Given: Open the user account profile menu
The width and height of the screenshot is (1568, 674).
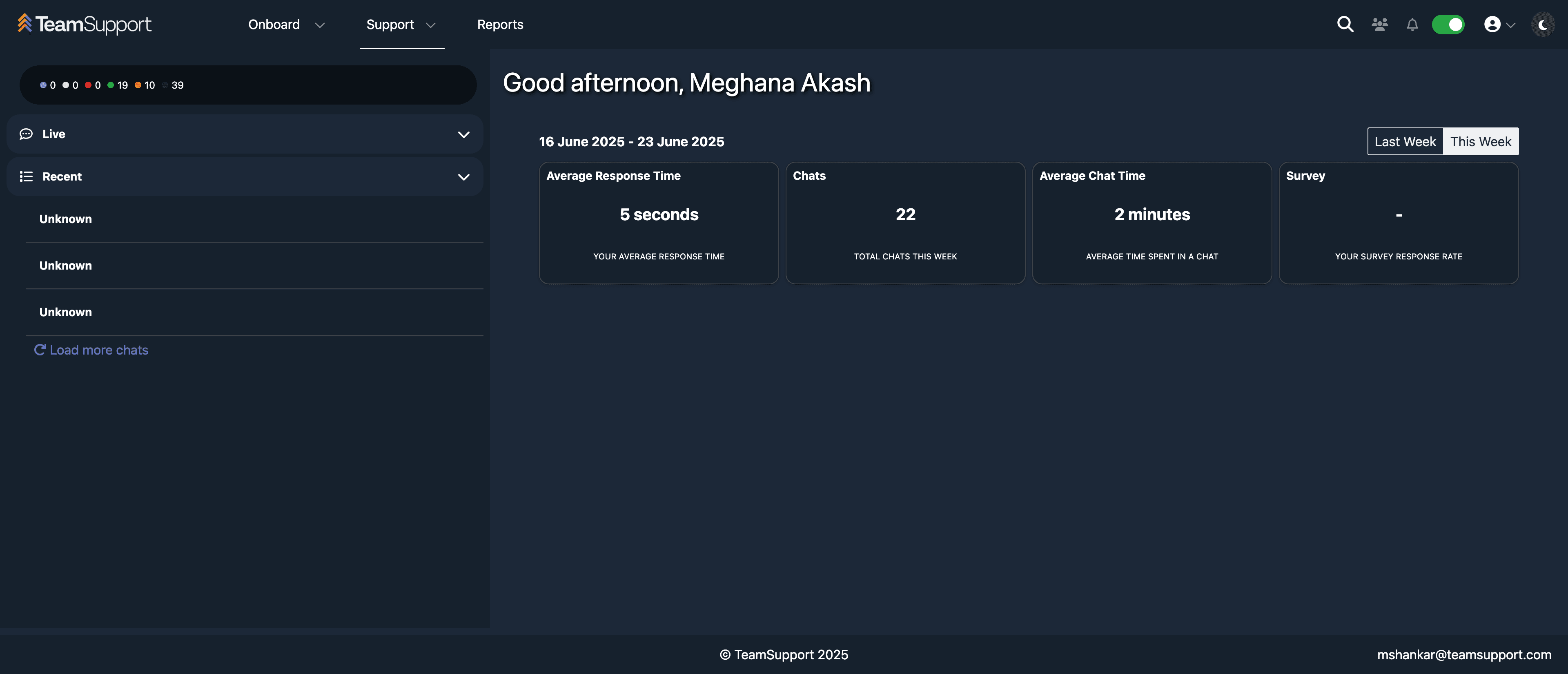Looking at the screenshot, I should pos(1499,25).
